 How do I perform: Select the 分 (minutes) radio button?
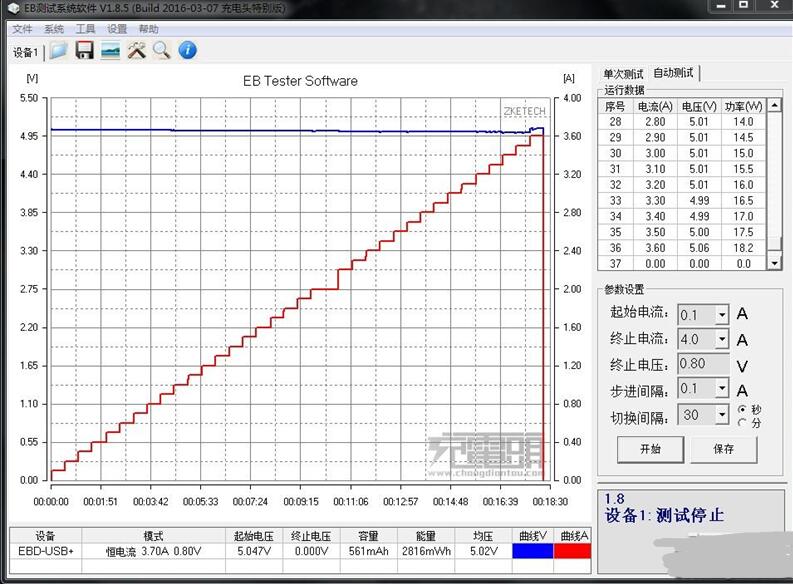742,422
